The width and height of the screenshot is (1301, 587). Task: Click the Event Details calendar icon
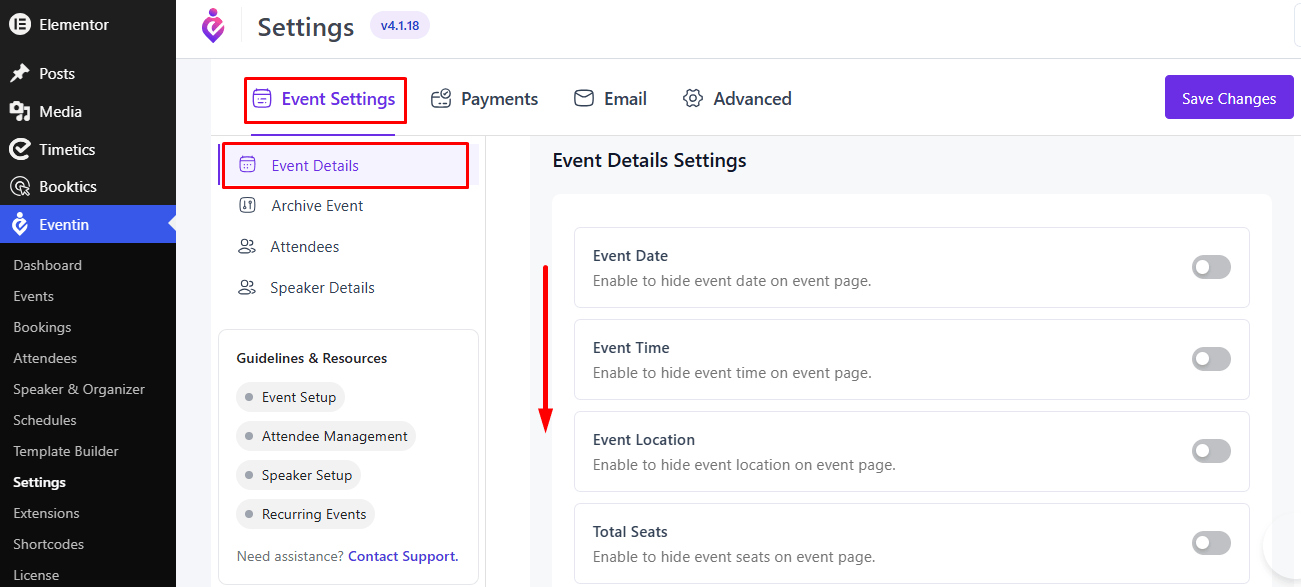coord(248,165)
